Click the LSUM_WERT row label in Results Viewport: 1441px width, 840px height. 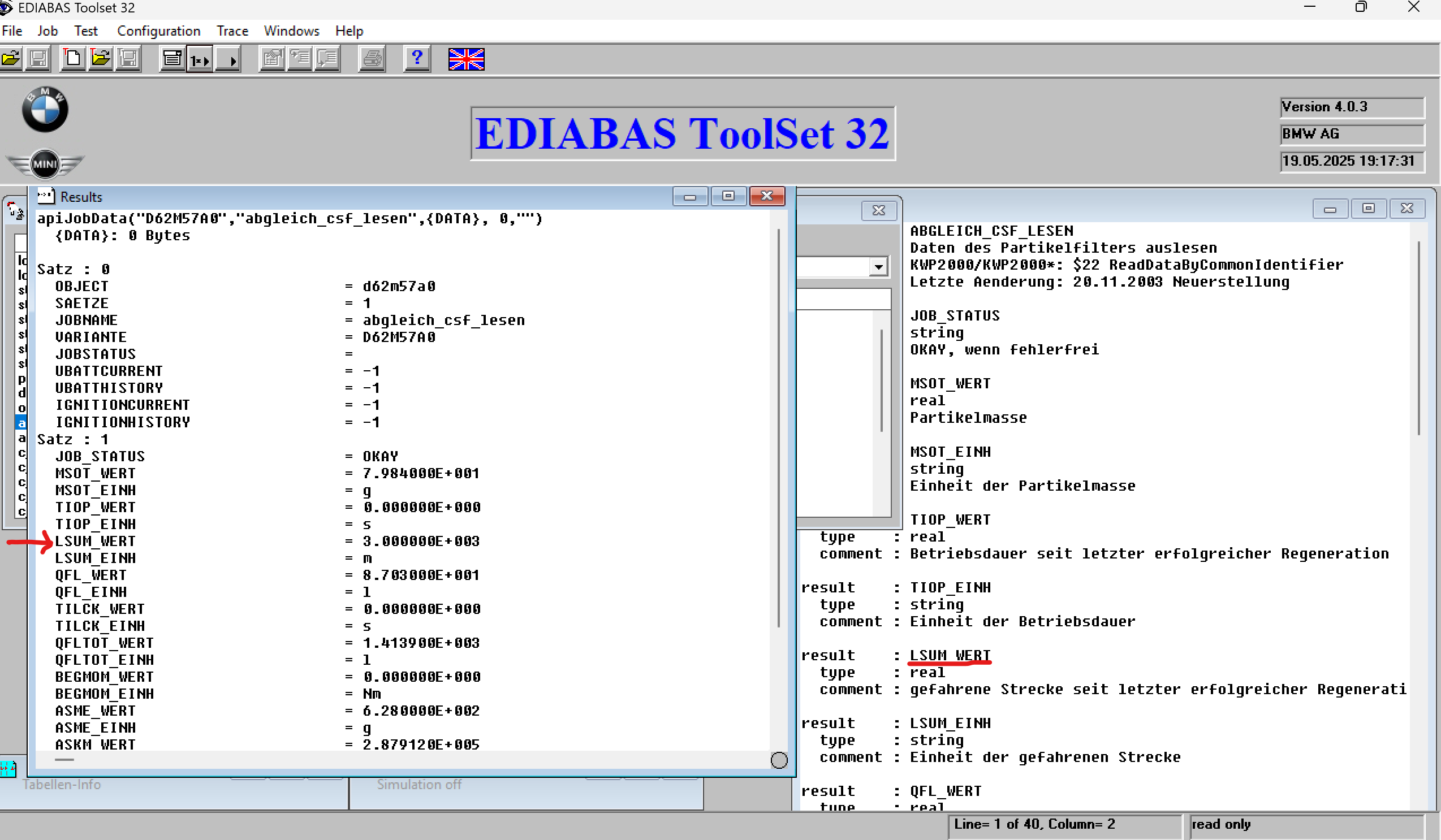tap(96, 541)
